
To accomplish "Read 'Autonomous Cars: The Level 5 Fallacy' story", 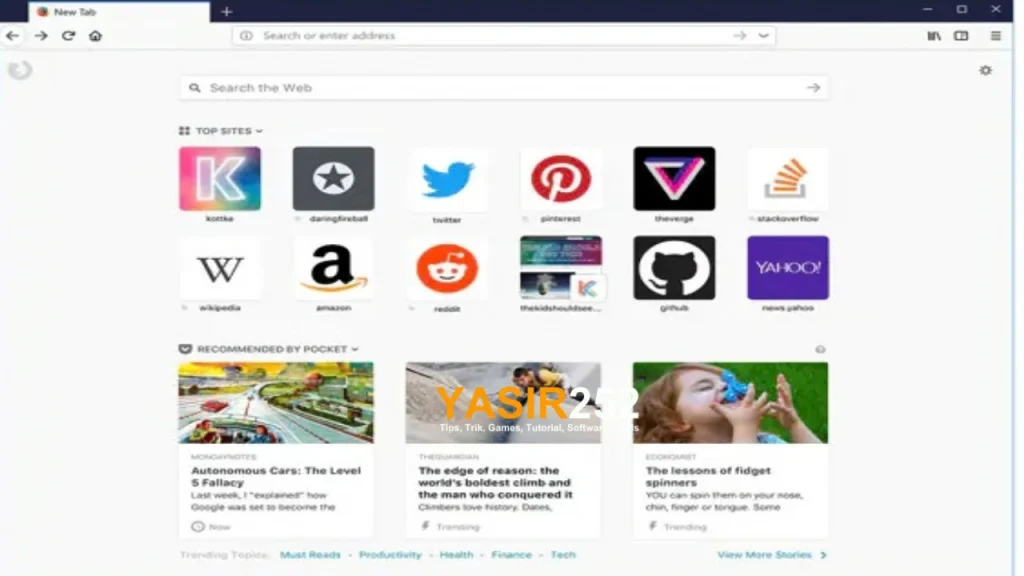I will point(276,476).
